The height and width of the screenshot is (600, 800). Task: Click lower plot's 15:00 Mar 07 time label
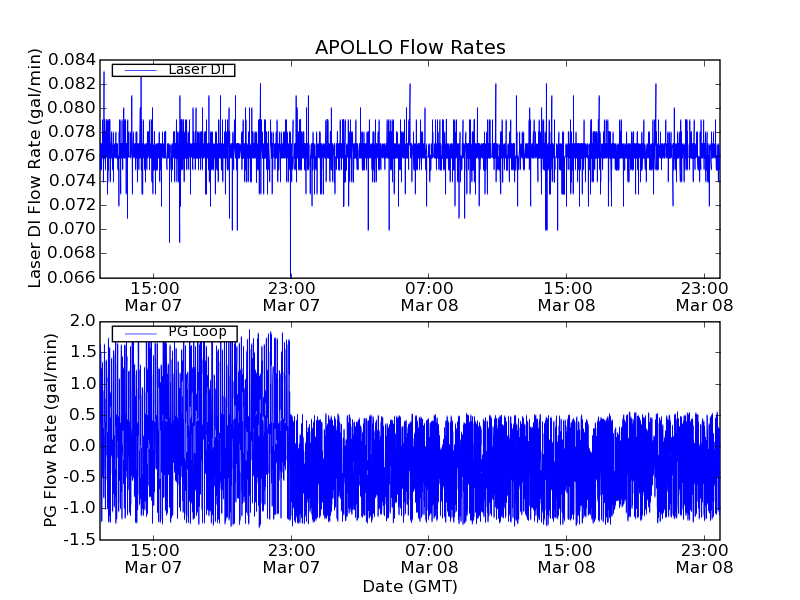(153, 558)
